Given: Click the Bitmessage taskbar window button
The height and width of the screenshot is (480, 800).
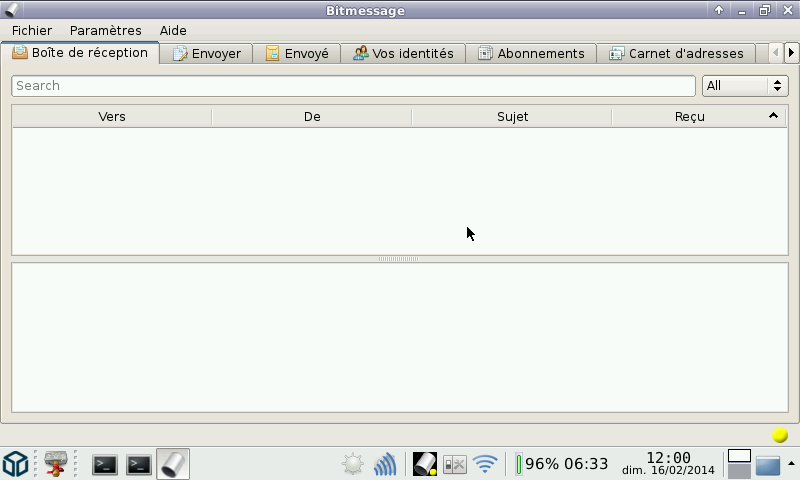Looking at the screenshot, I should pos(173,464).
